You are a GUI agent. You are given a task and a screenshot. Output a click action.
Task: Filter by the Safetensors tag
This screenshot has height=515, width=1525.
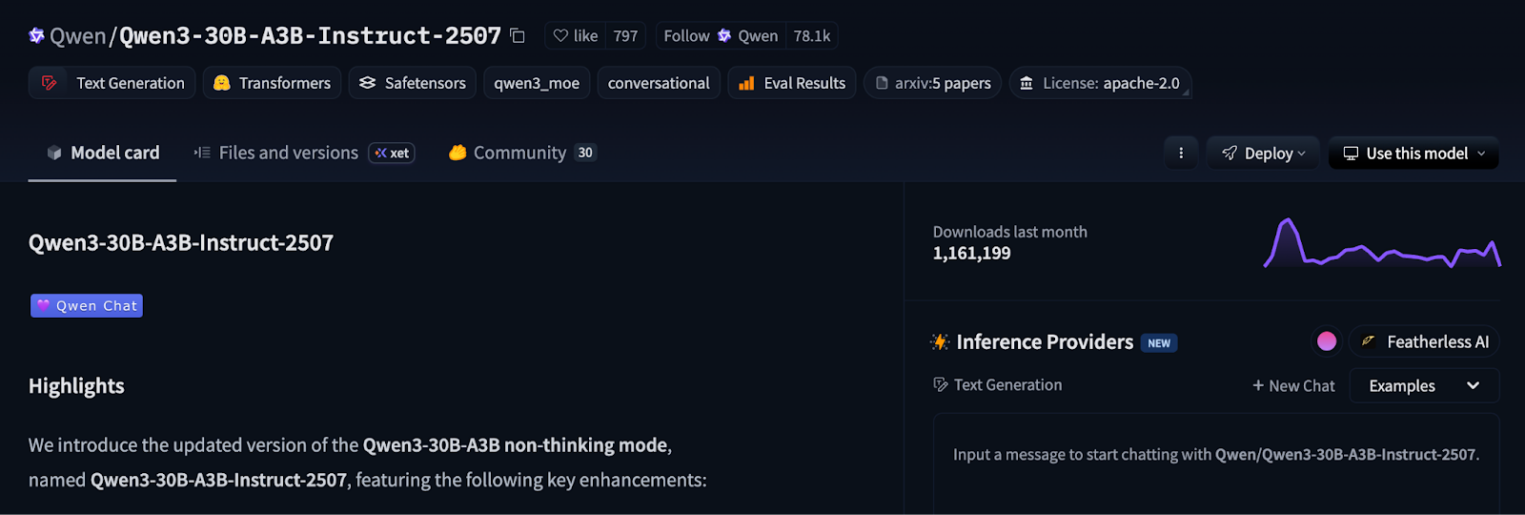tap(412, 83)
